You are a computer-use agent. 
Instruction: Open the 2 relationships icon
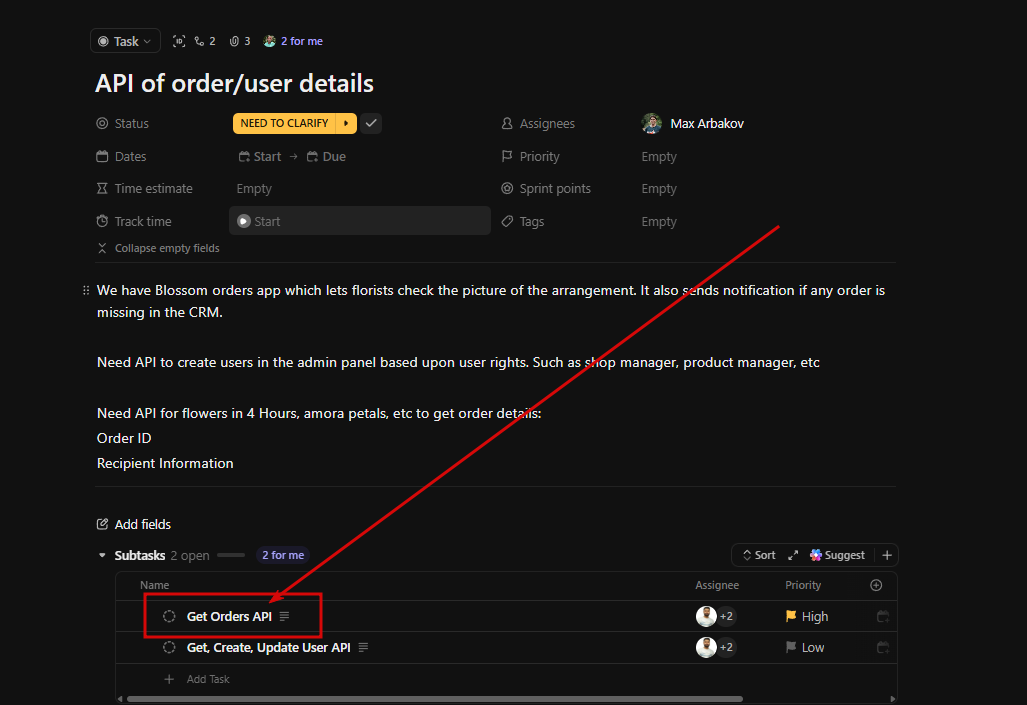205,41
